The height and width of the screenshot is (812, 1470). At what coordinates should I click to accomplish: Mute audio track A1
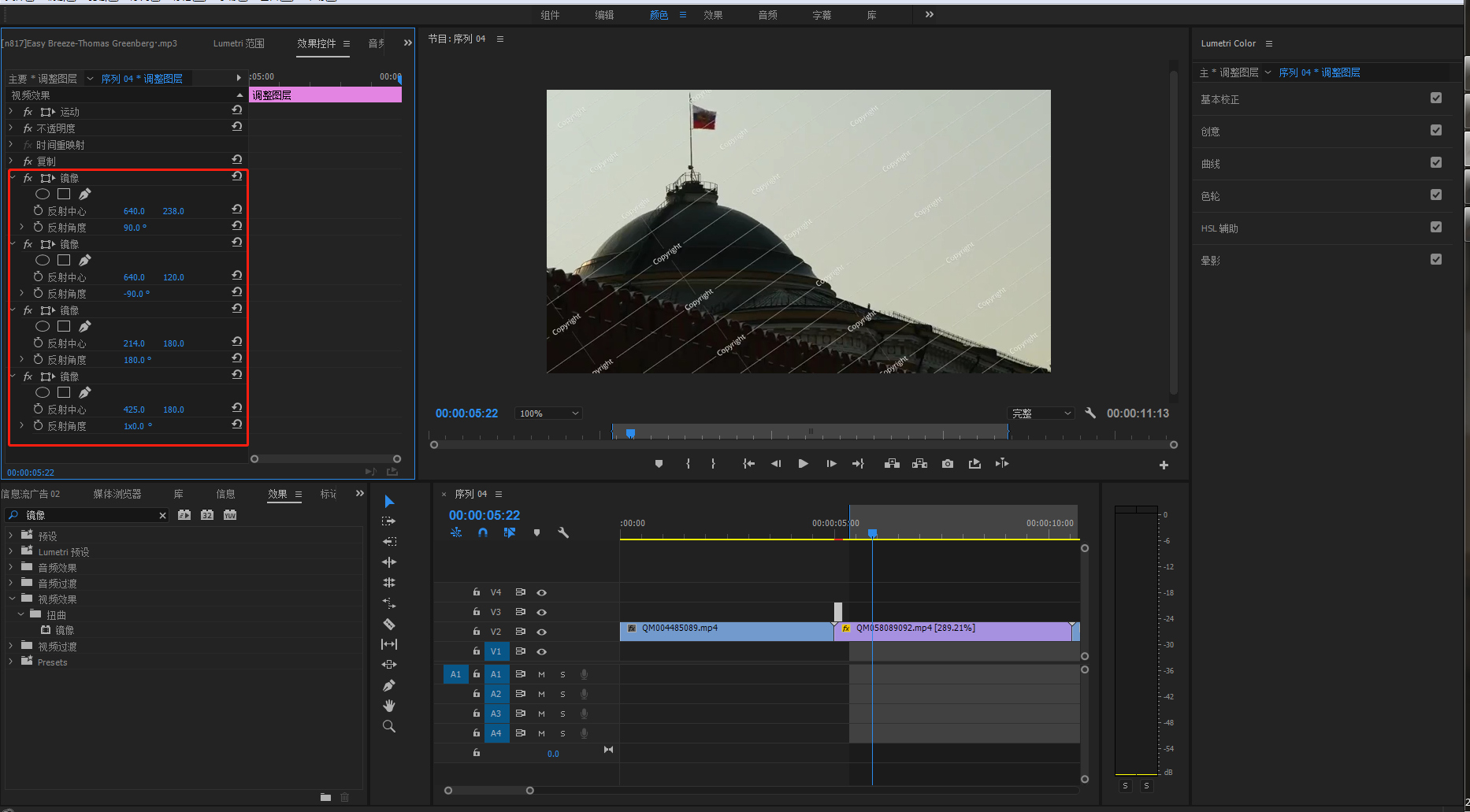541,674
